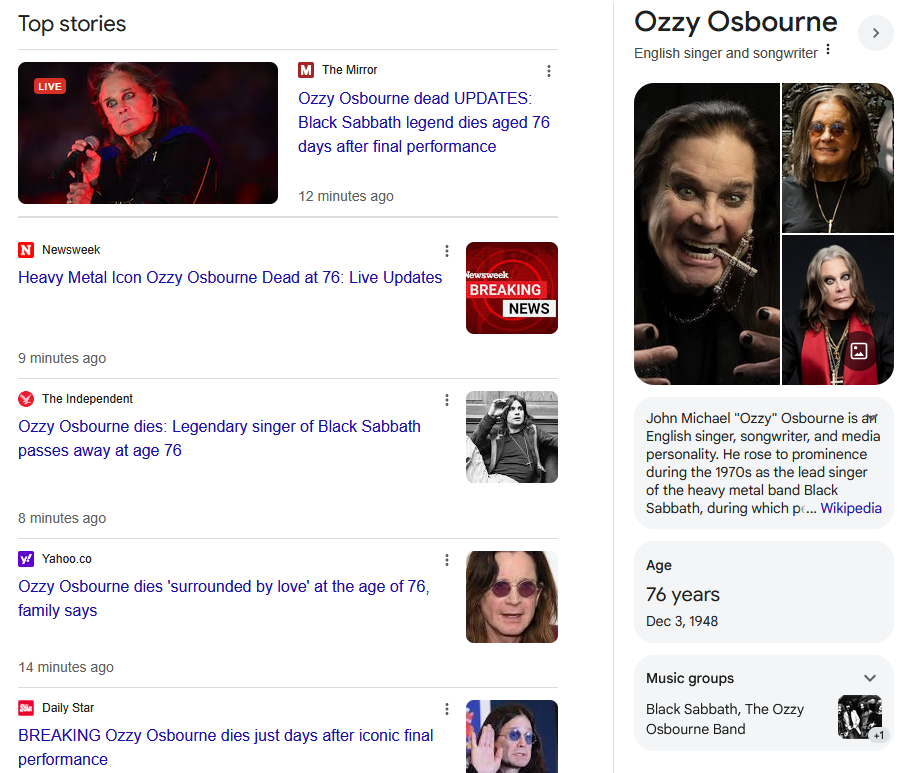The width and height of the screenshot is (918, 773).
Task: Open The Independent story three-dot menu
Action: point(447,400)
